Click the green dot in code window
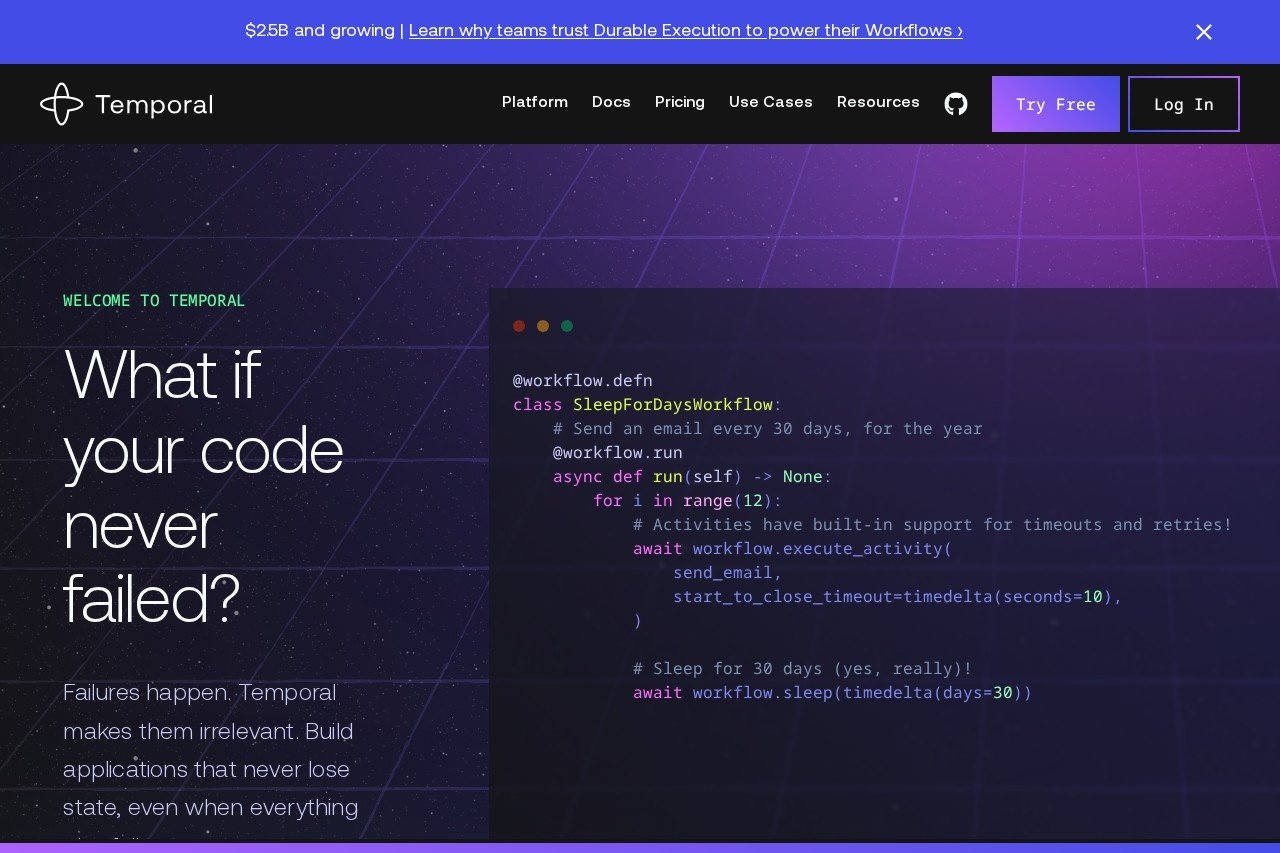This screenshot has height=853, width=1280. coord(567,326)
